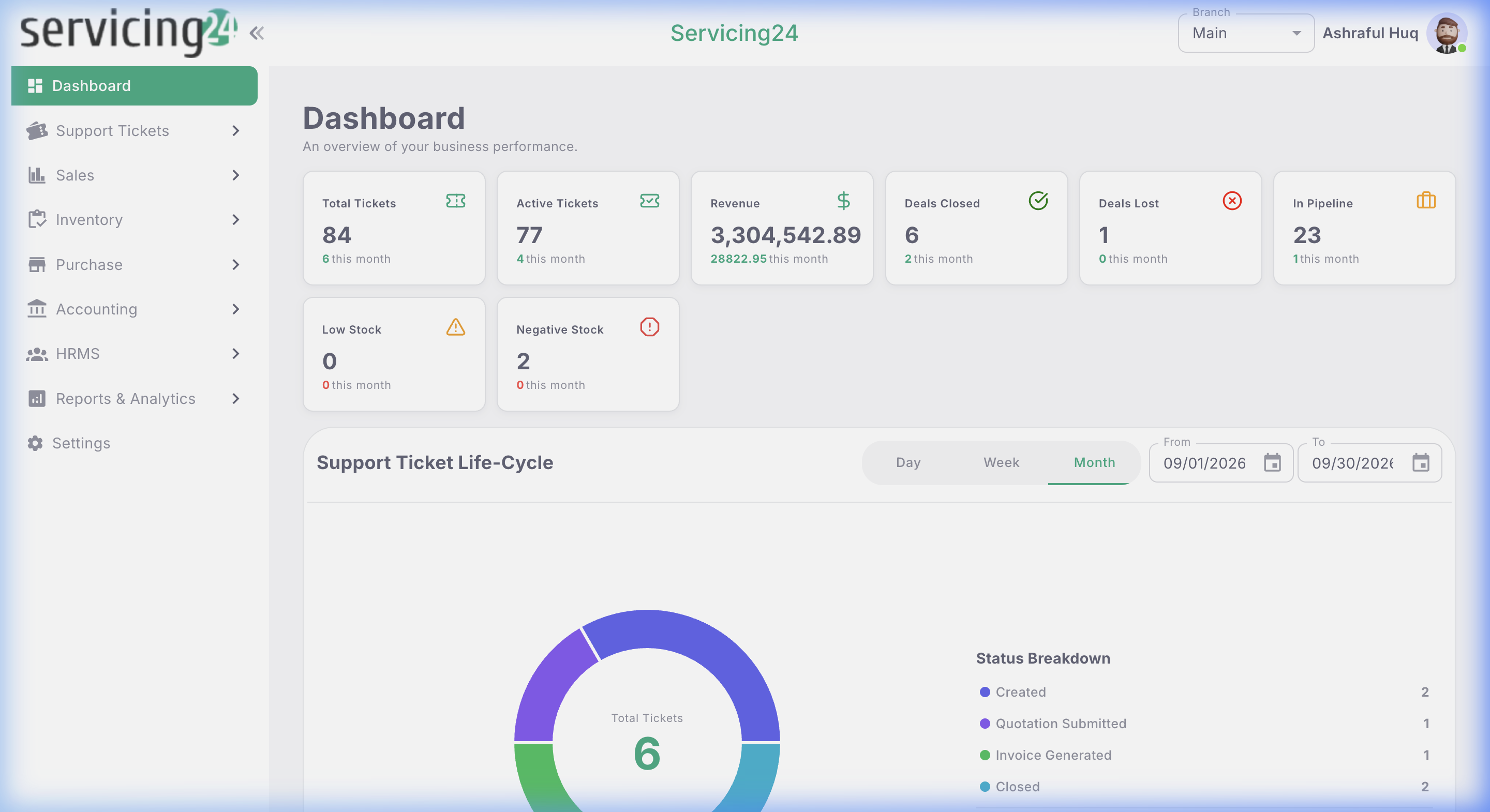Click the Negative Stock alert icon
This screenshot has height=812, width=1490.
(650, 327)
